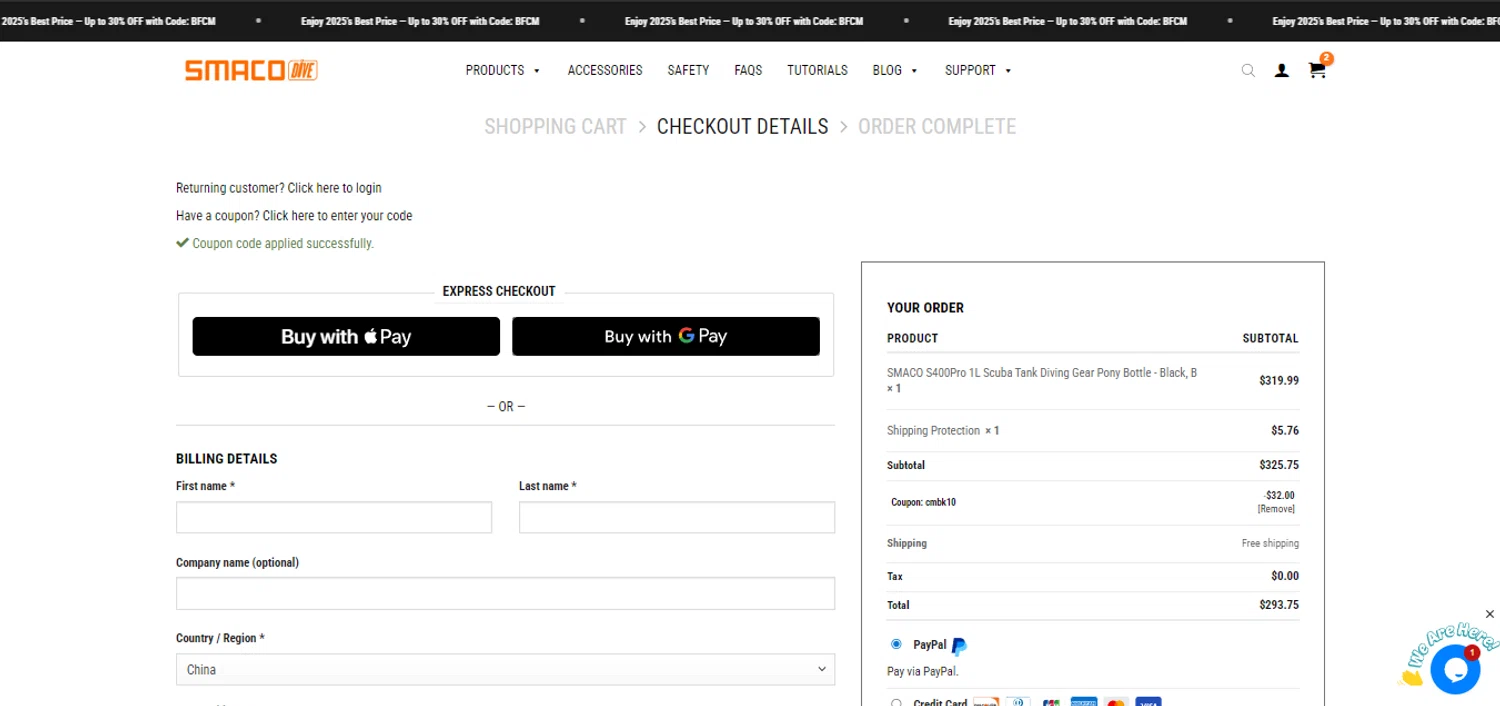Viewport: 1500px width, 706px height.
Task: Click the SMACO S400Pro product name
Action: [1042, 373]
